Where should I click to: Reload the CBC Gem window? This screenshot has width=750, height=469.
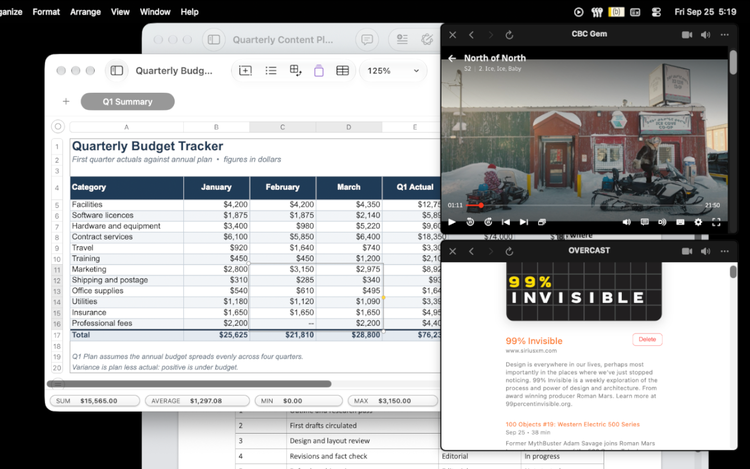click(x=509, y=34)
